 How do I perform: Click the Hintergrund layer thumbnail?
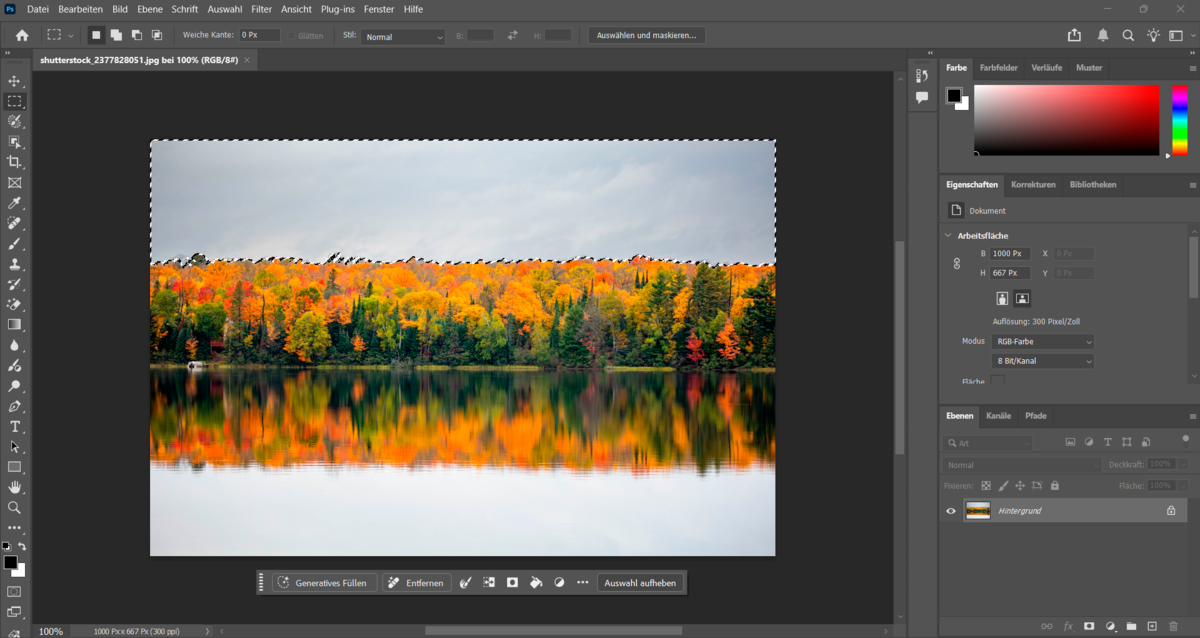978,510
